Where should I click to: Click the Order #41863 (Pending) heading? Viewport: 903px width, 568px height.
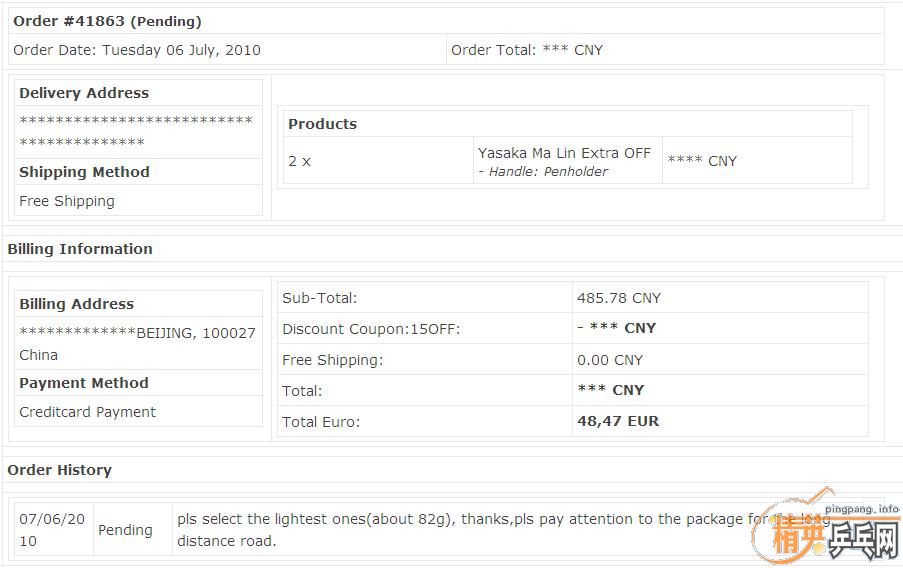pyautogui.click(x=107, y=21)
